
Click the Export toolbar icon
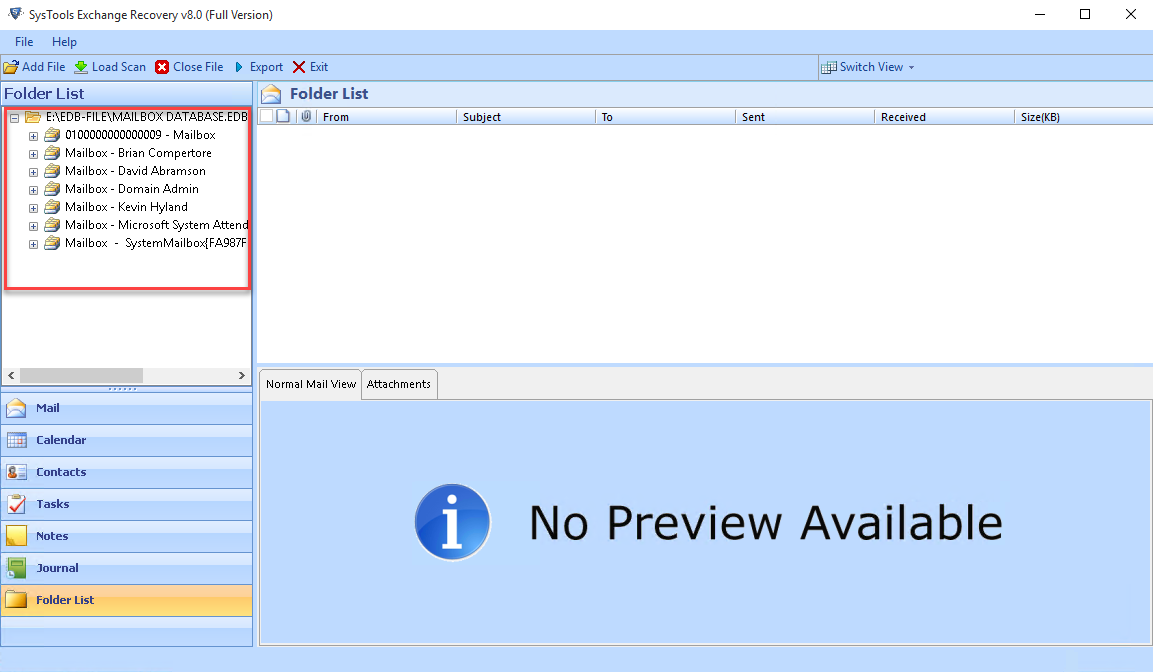click(239, 67)
